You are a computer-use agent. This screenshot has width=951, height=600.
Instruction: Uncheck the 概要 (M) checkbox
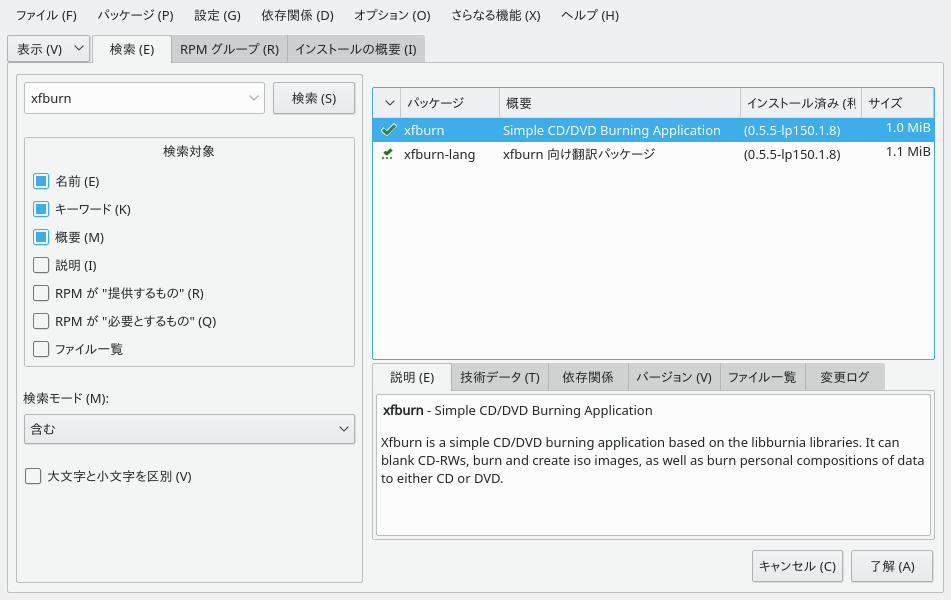tap(41, 237)
